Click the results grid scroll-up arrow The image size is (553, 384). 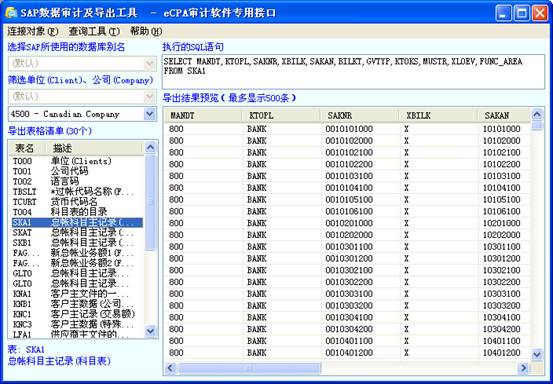click(537, 114)
